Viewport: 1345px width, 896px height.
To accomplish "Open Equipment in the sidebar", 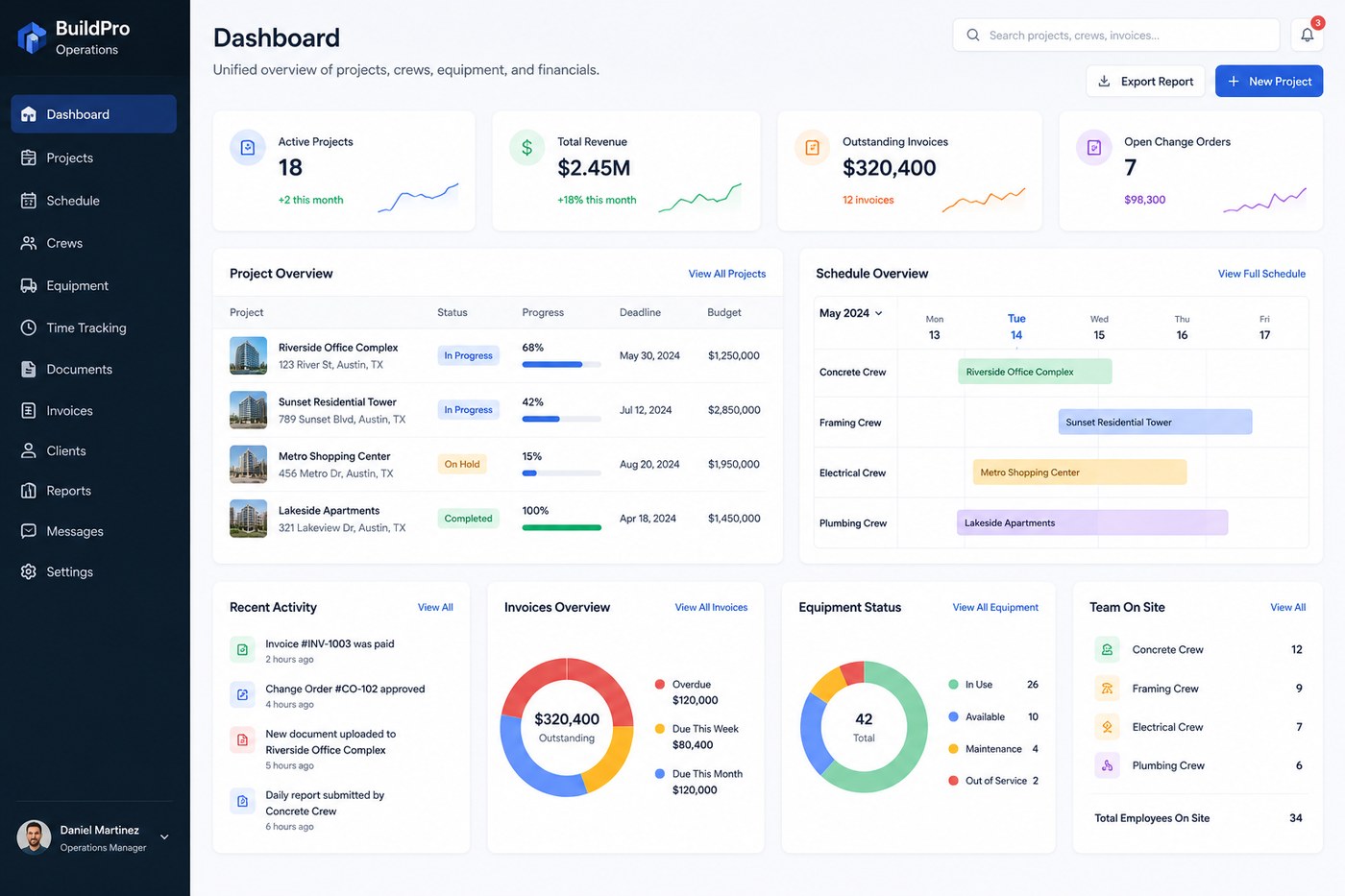I will click(x=94, y=285).
